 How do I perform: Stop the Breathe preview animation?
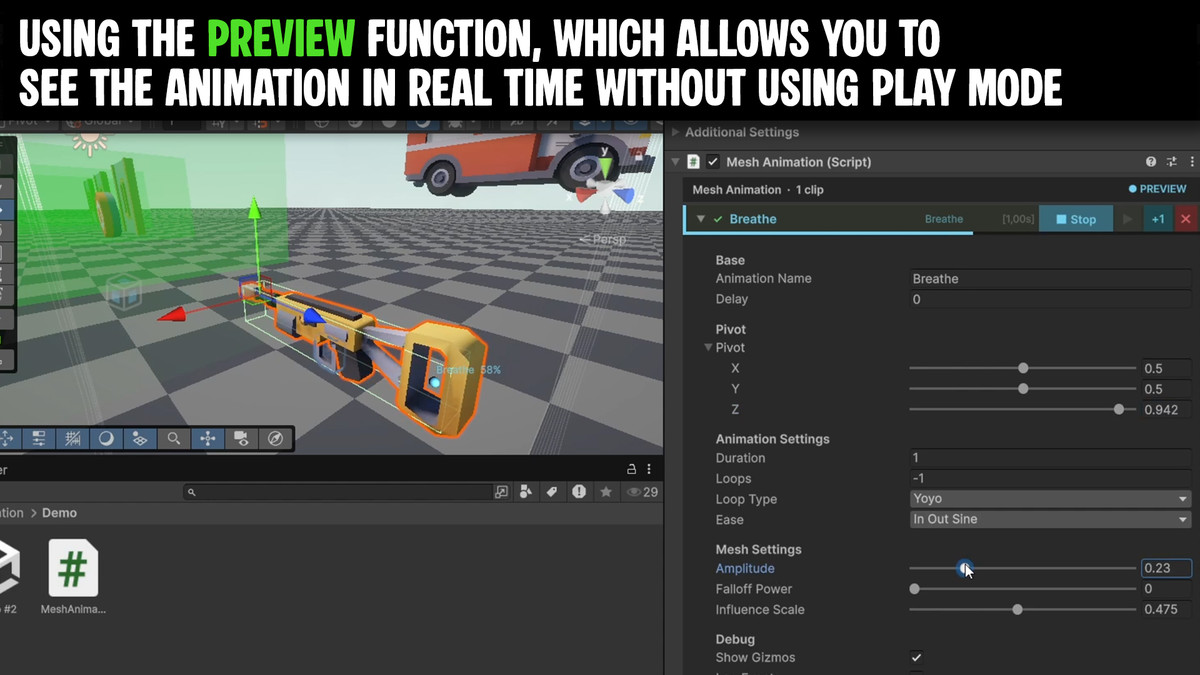click(x=1076, y=219)
